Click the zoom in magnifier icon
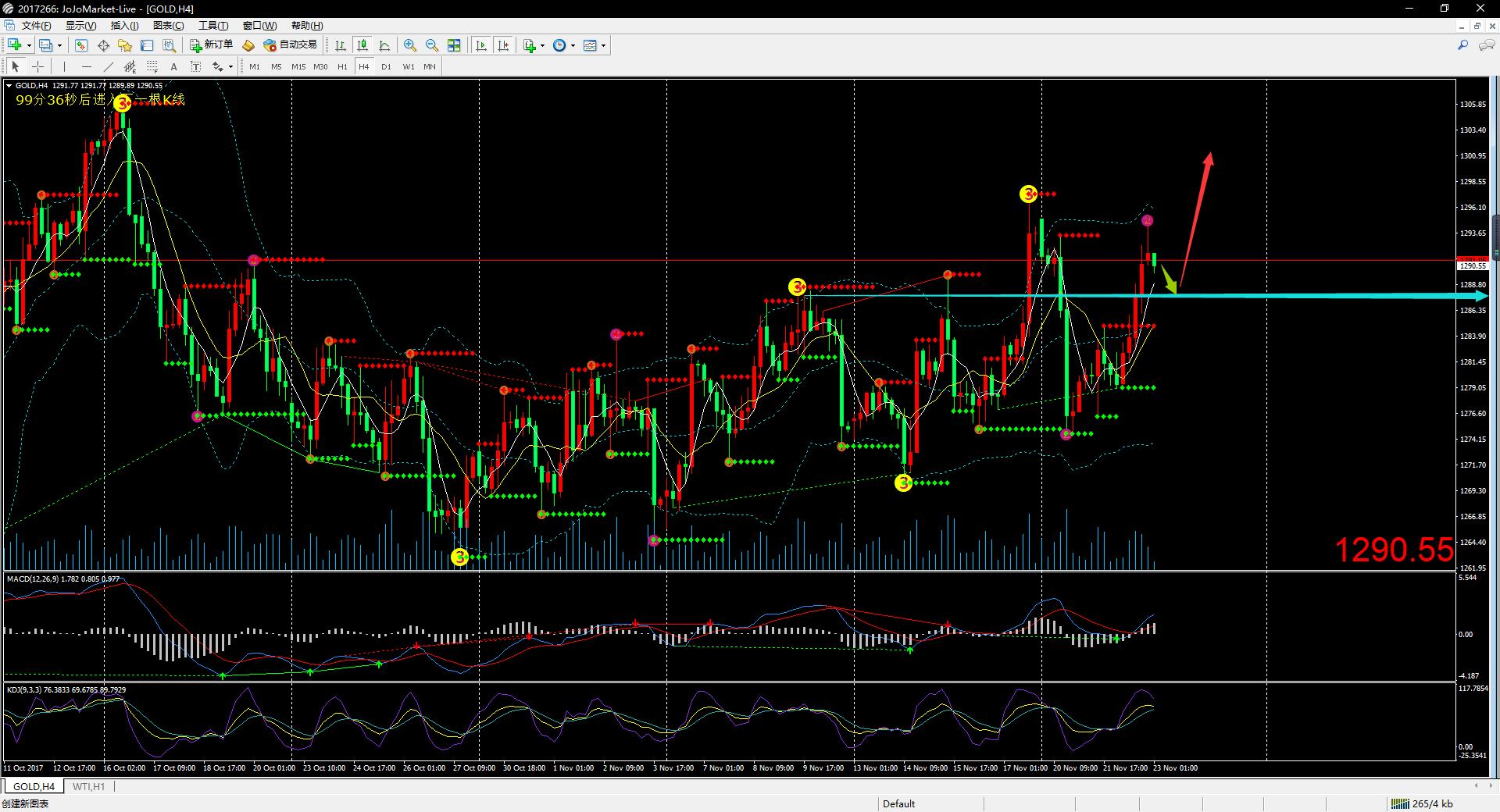Viewport: 1500px width, 812px height. click(x=409, y=45)
